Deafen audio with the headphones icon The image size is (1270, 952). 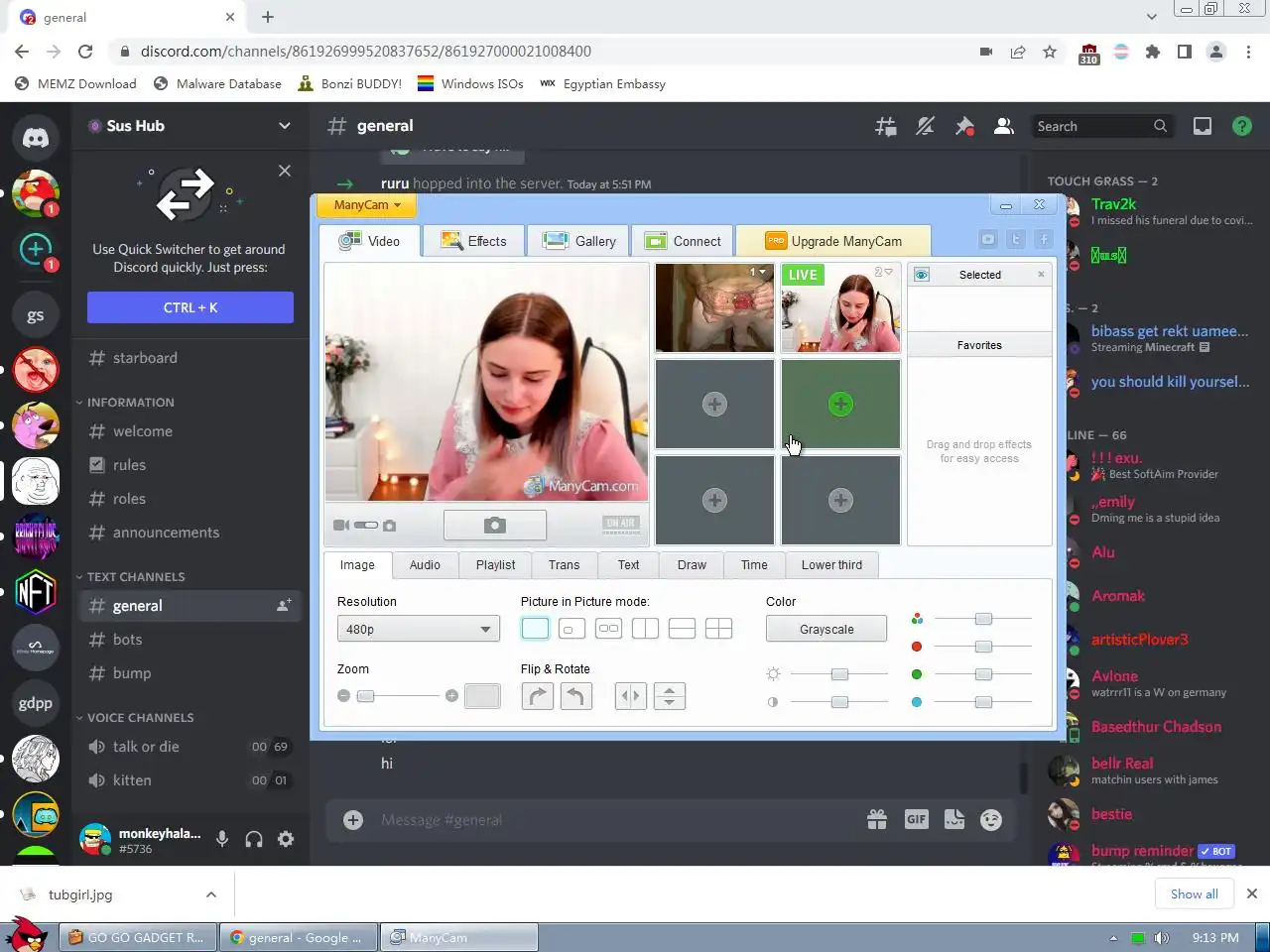pyautogui.click(x=254, y=840)
